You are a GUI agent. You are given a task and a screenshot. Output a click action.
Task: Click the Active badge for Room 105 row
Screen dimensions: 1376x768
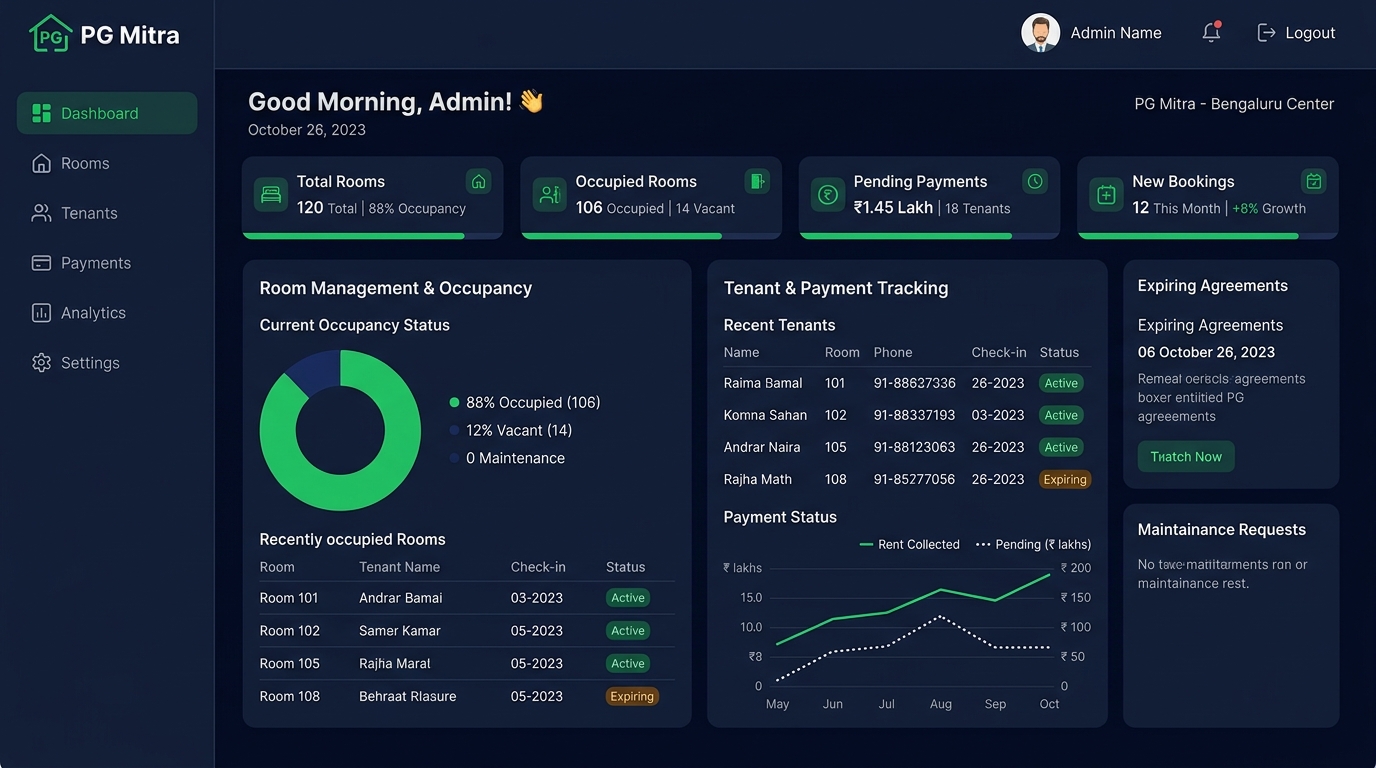pyautogui.click(x=628, y=664)
